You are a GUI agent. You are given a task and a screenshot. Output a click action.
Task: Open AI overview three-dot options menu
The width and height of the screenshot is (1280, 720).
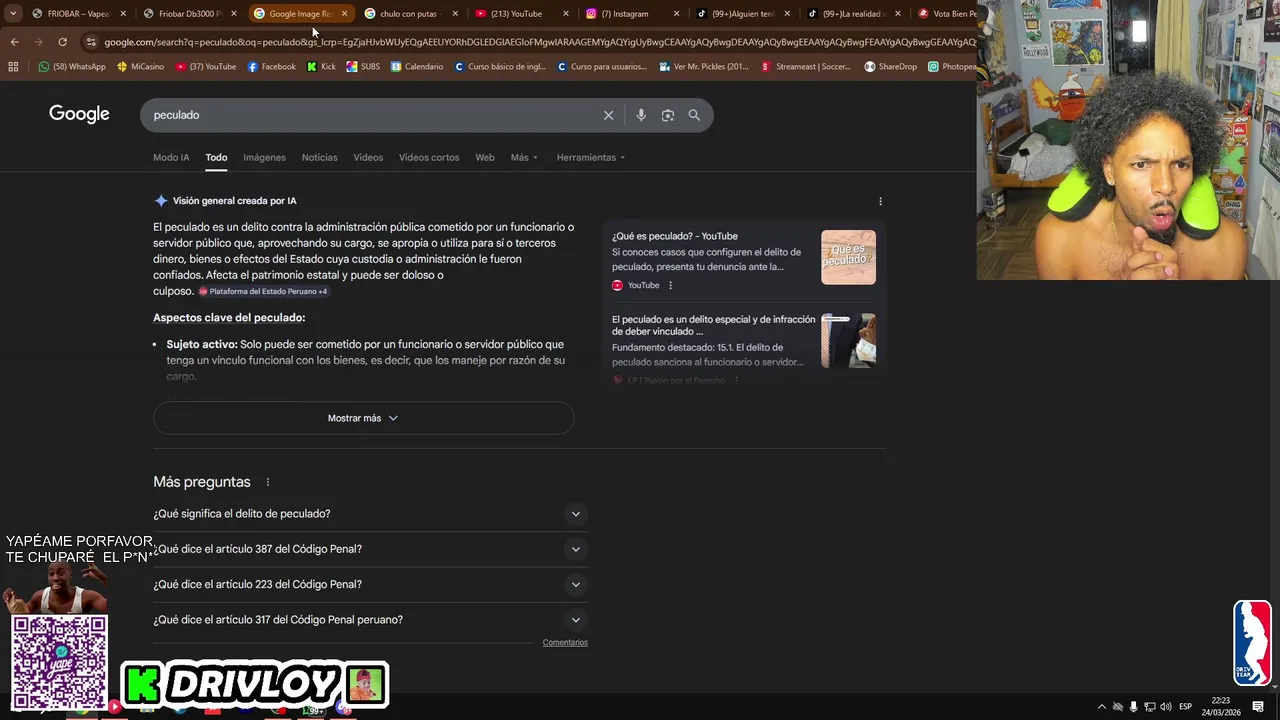[x=880, y=201]
